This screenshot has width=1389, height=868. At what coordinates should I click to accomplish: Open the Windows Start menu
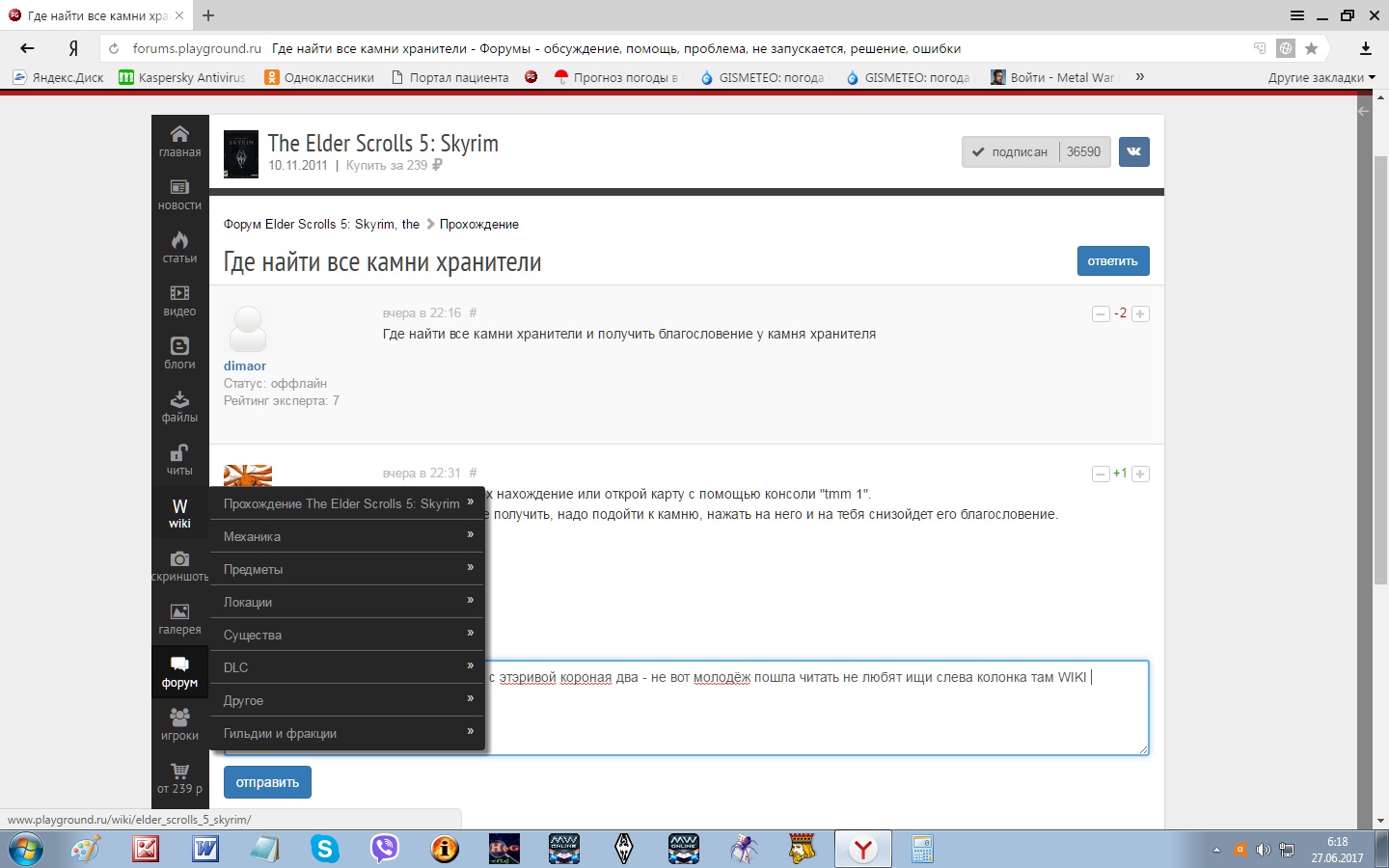[26, 850]
